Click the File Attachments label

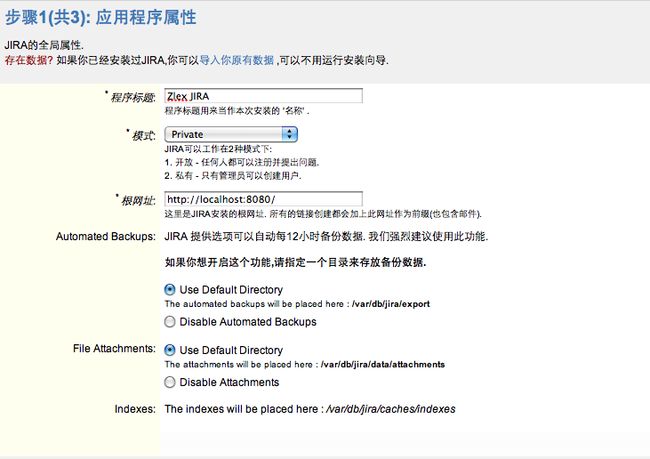[x=114, y=349]
